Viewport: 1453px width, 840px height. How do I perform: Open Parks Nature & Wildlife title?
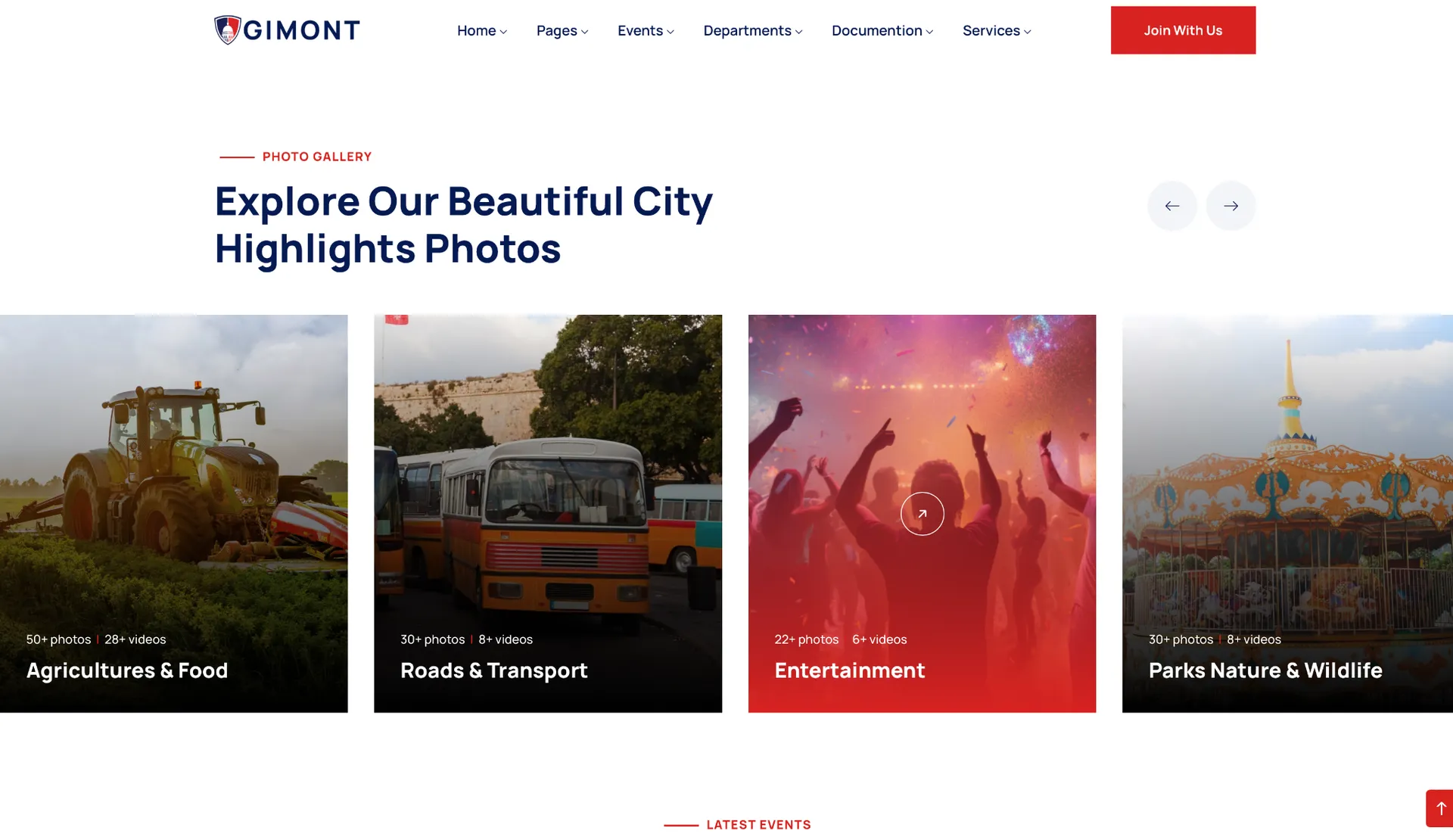click(x=1265, y=670)
